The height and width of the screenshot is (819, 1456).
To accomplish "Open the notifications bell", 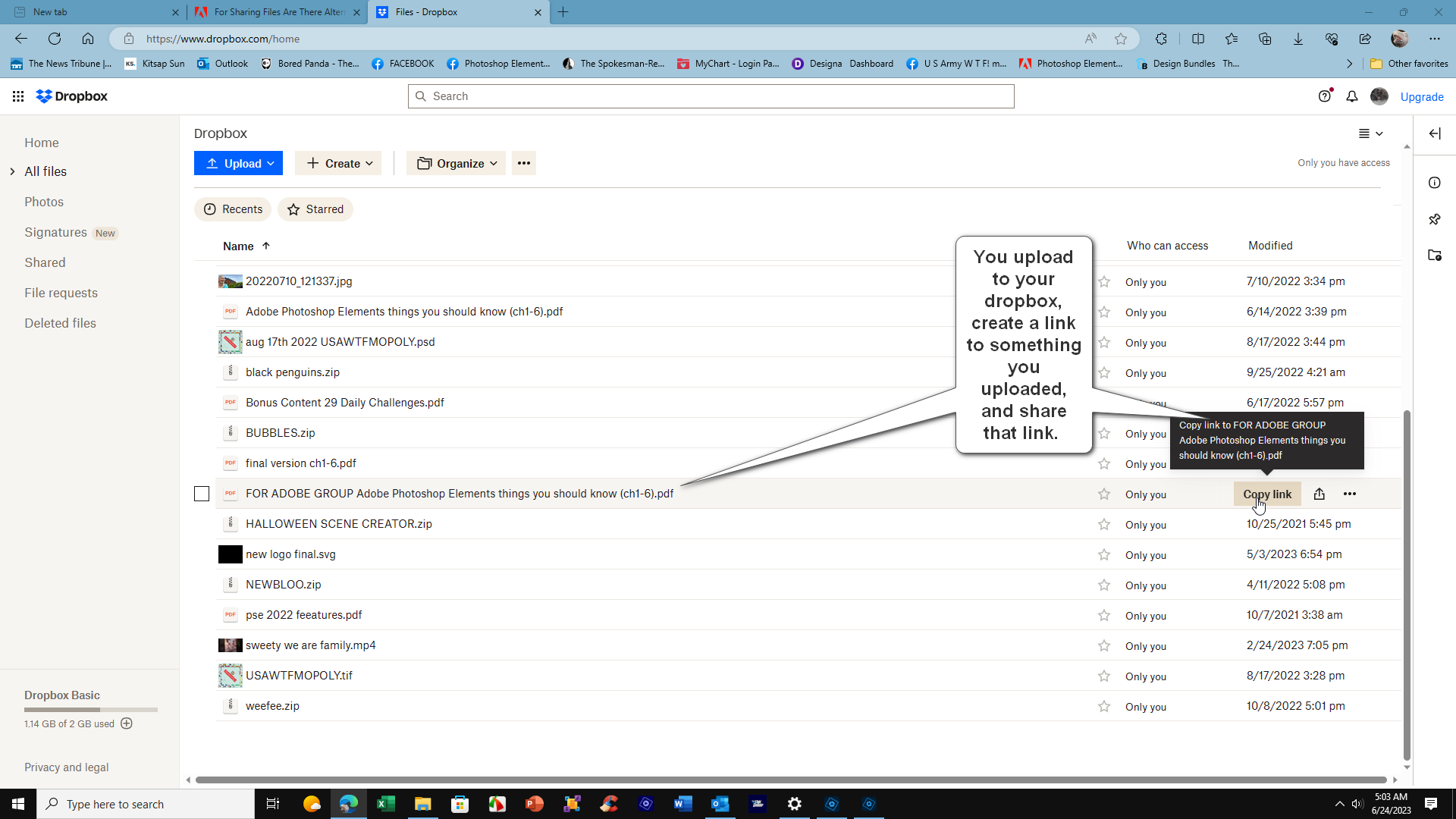I will pos(1353,96).
